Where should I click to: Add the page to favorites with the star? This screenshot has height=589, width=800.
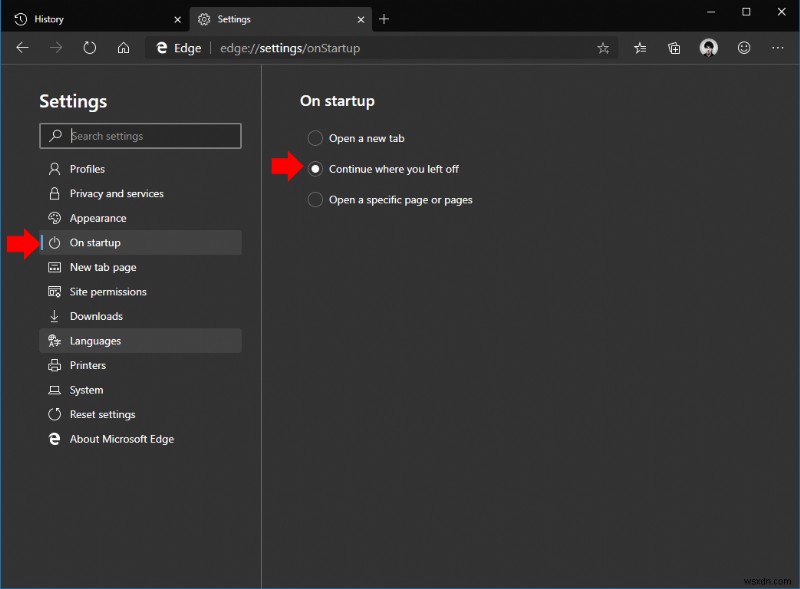point(603,47)
